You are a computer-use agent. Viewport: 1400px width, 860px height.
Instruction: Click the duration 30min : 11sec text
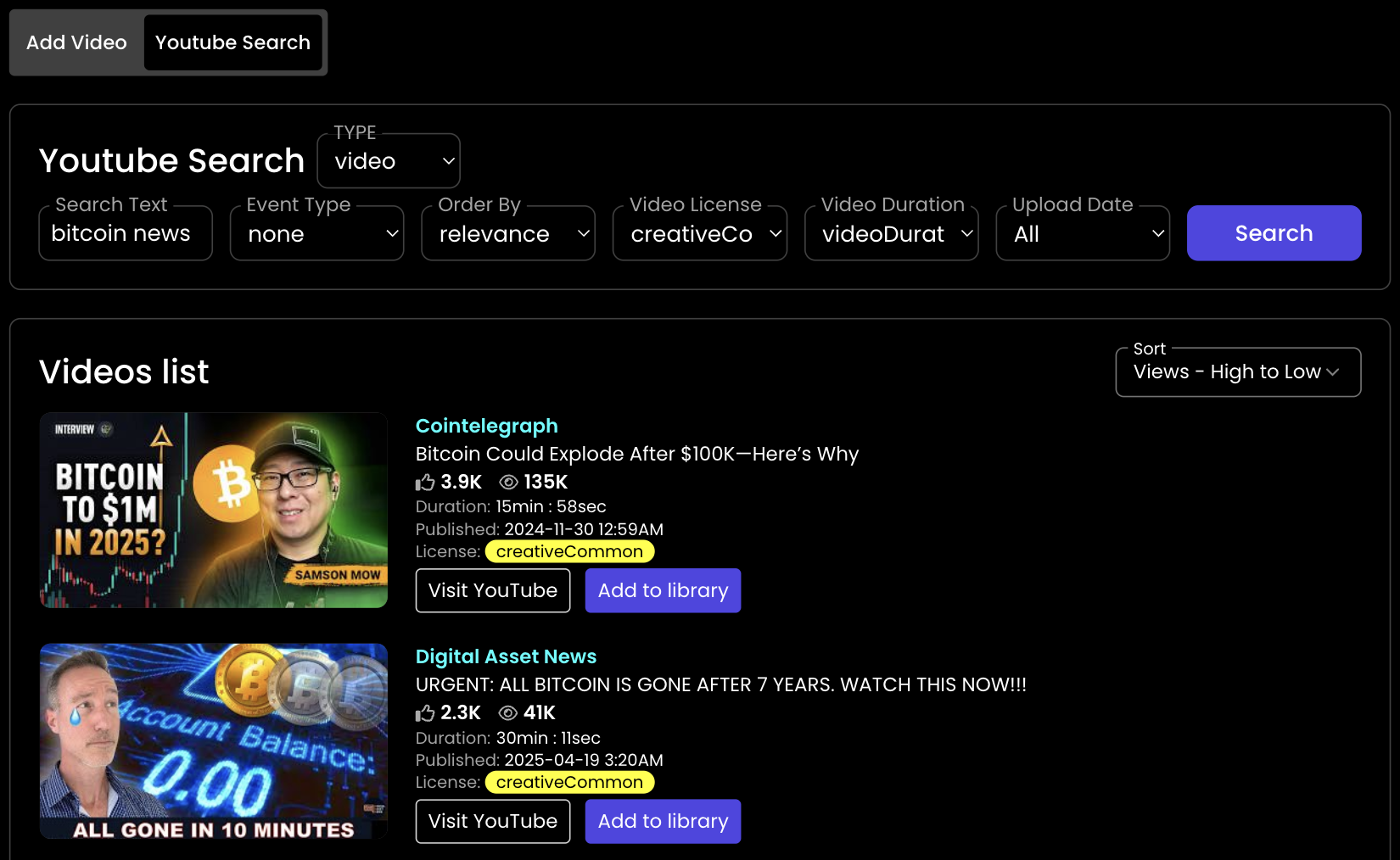(x=548, y=738)
